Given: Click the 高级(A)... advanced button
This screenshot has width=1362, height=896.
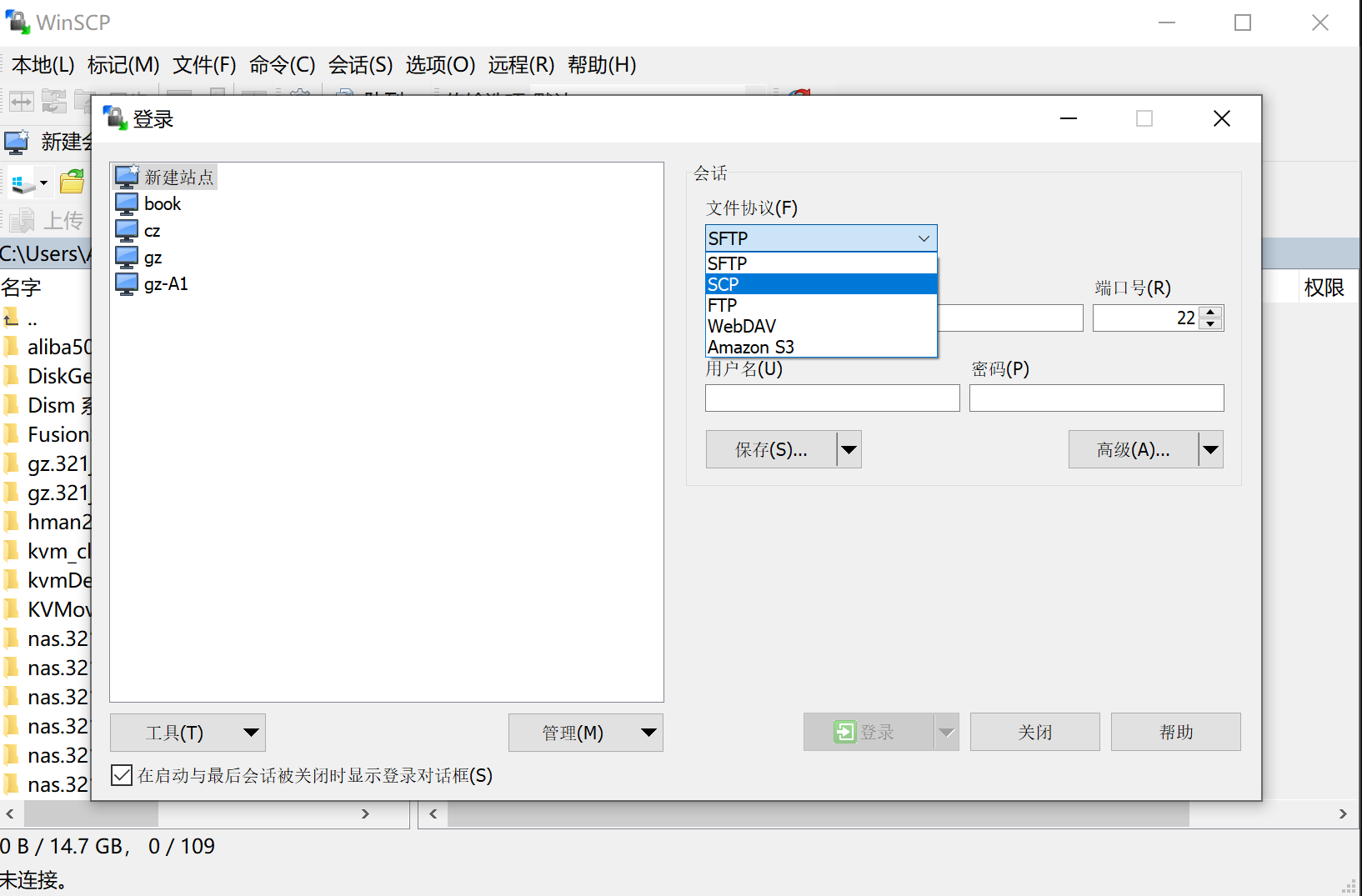Looking at the screenshot, I should (1134, 450).
